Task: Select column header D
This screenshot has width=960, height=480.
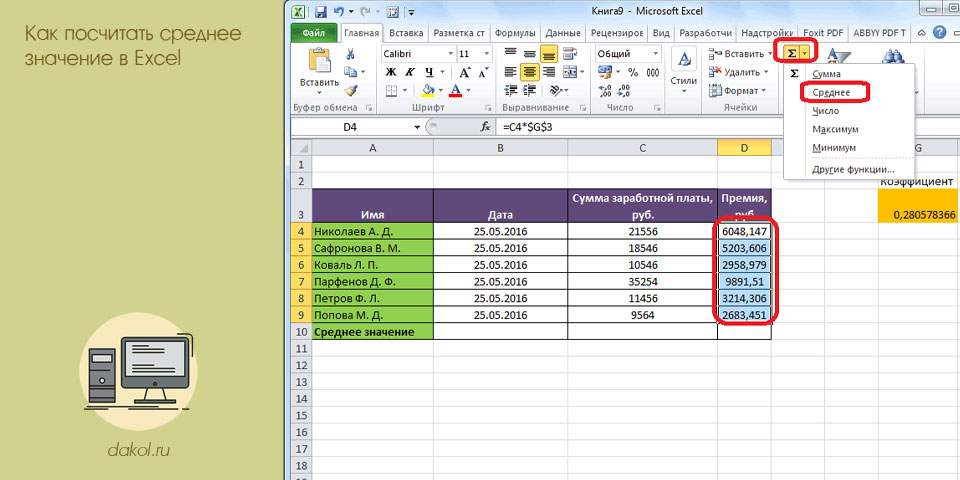Action: pyautogui.click(x=744, y=148)
